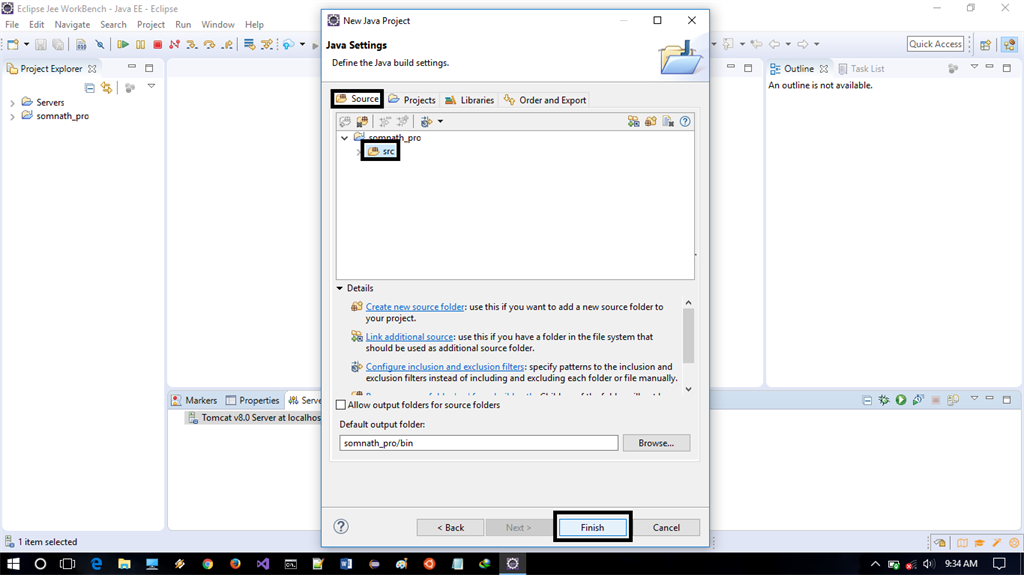Select the Source tab
The image size is (1024, 575).
357,99
